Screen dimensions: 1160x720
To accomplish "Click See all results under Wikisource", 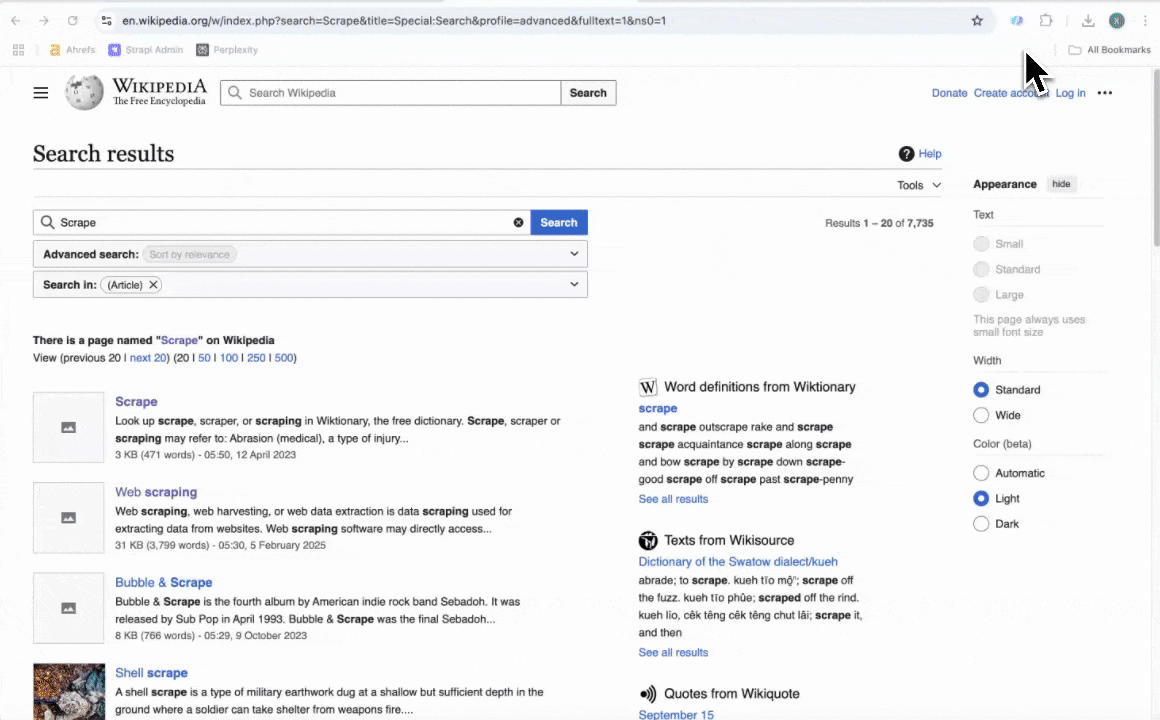I will [x=673, y=652].
